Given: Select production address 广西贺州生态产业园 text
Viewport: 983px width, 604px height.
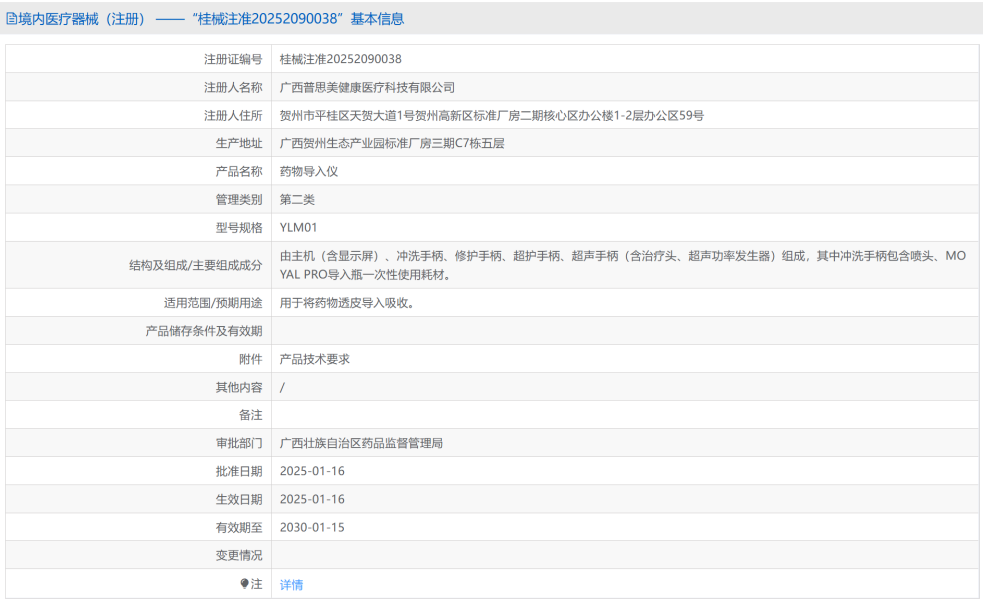Looking at the screenshot, I should tap(392, 144).
